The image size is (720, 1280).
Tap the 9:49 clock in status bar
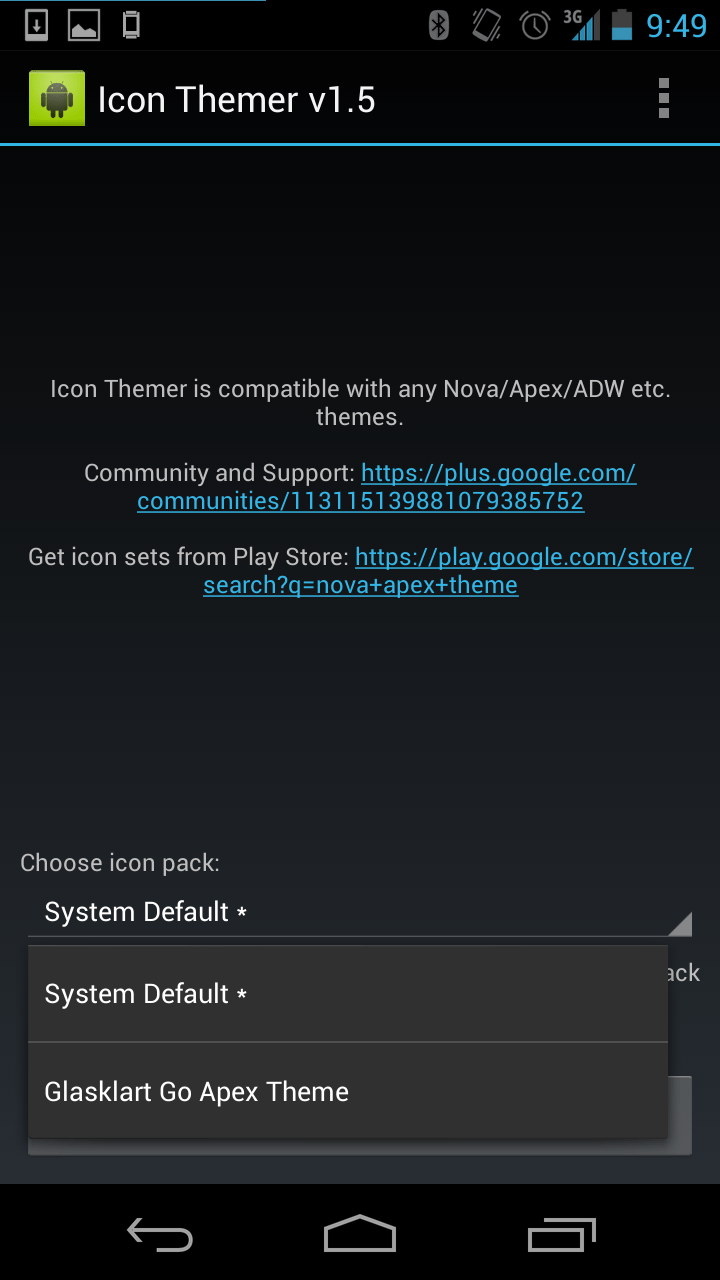point(677,25)
